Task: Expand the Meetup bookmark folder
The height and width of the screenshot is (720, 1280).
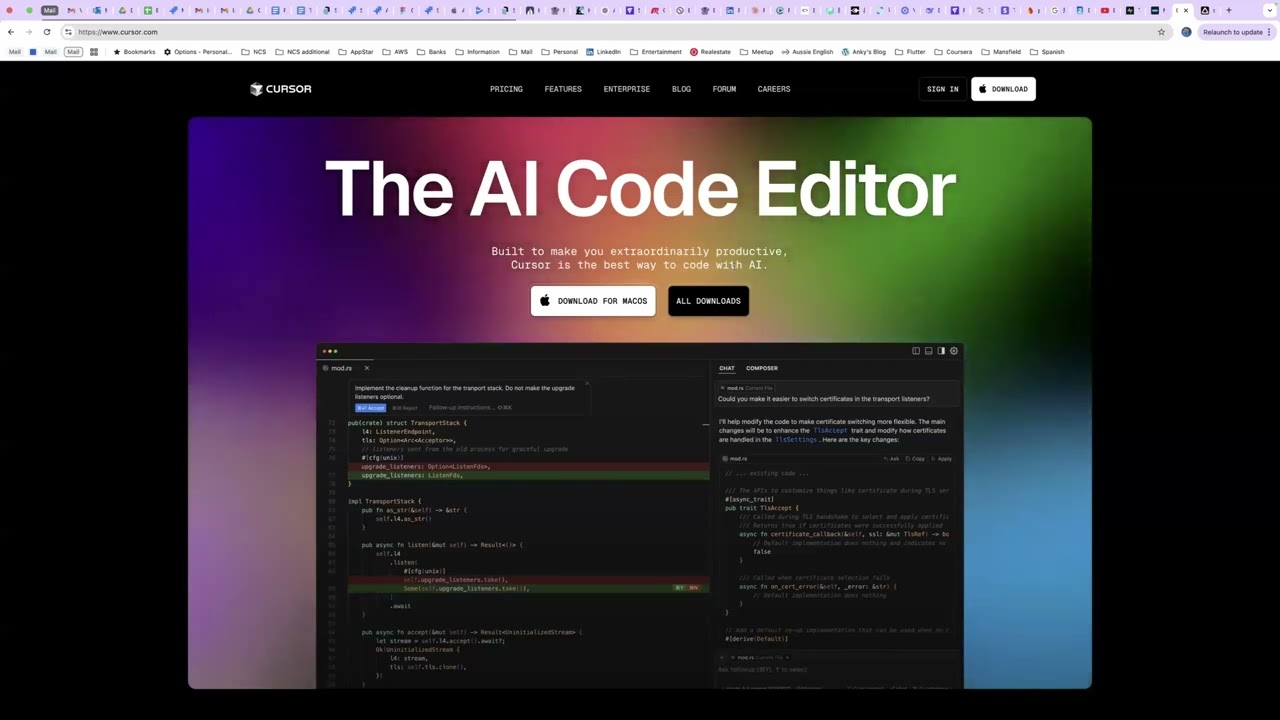Action: tap(757, 52)
